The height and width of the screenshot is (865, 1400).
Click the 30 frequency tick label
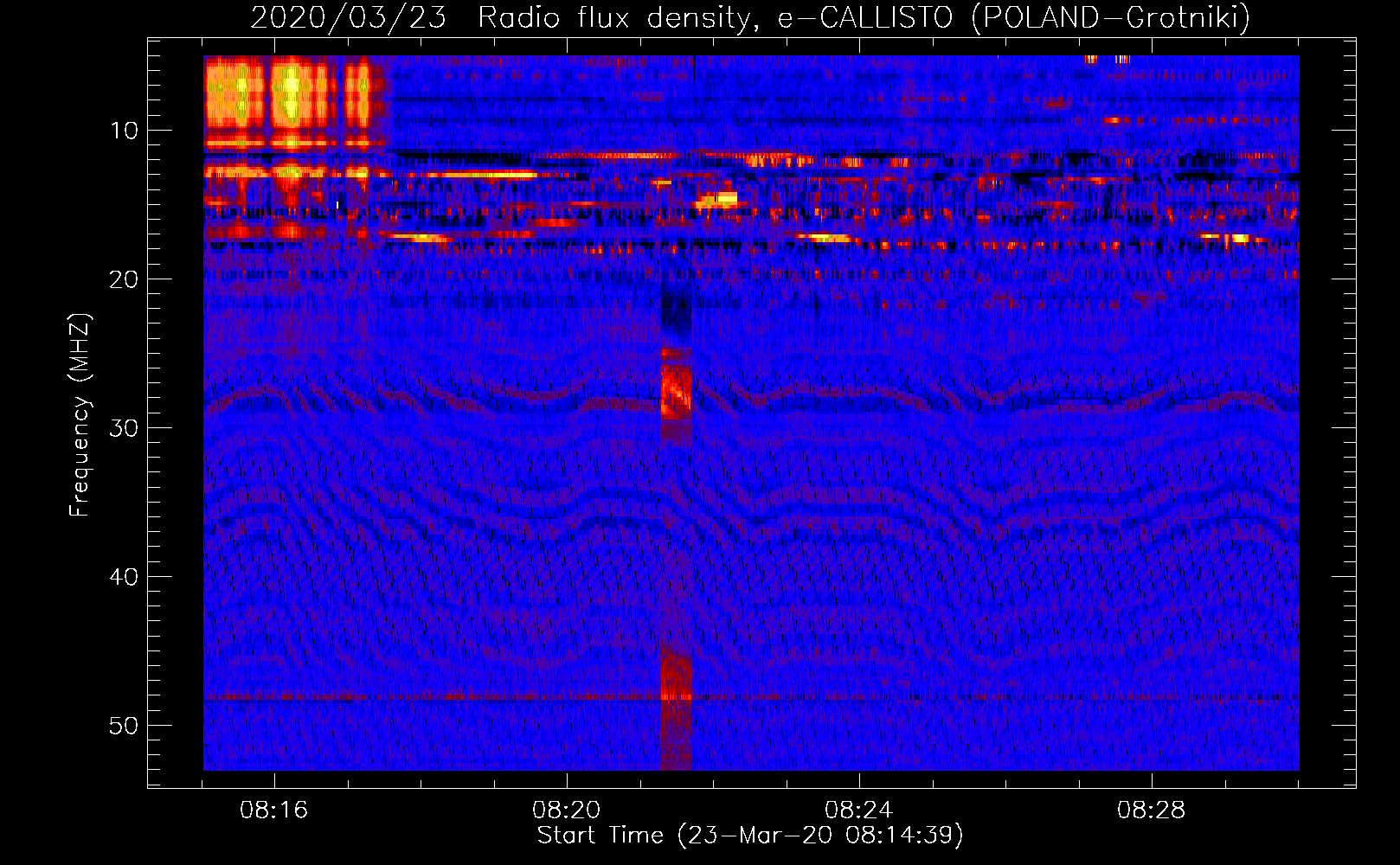click(125, 428)
